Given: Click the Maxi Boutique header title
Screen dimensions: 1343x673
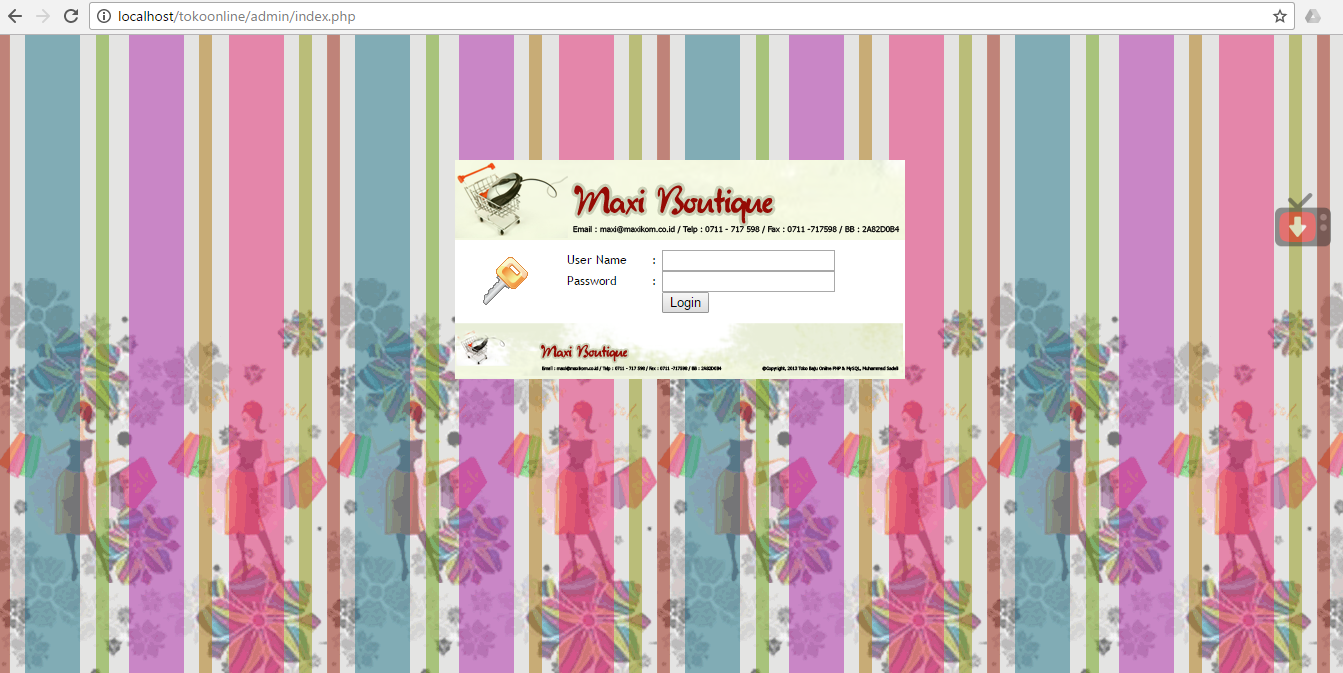Looking at the screenshot, I should tap(672, 200).
